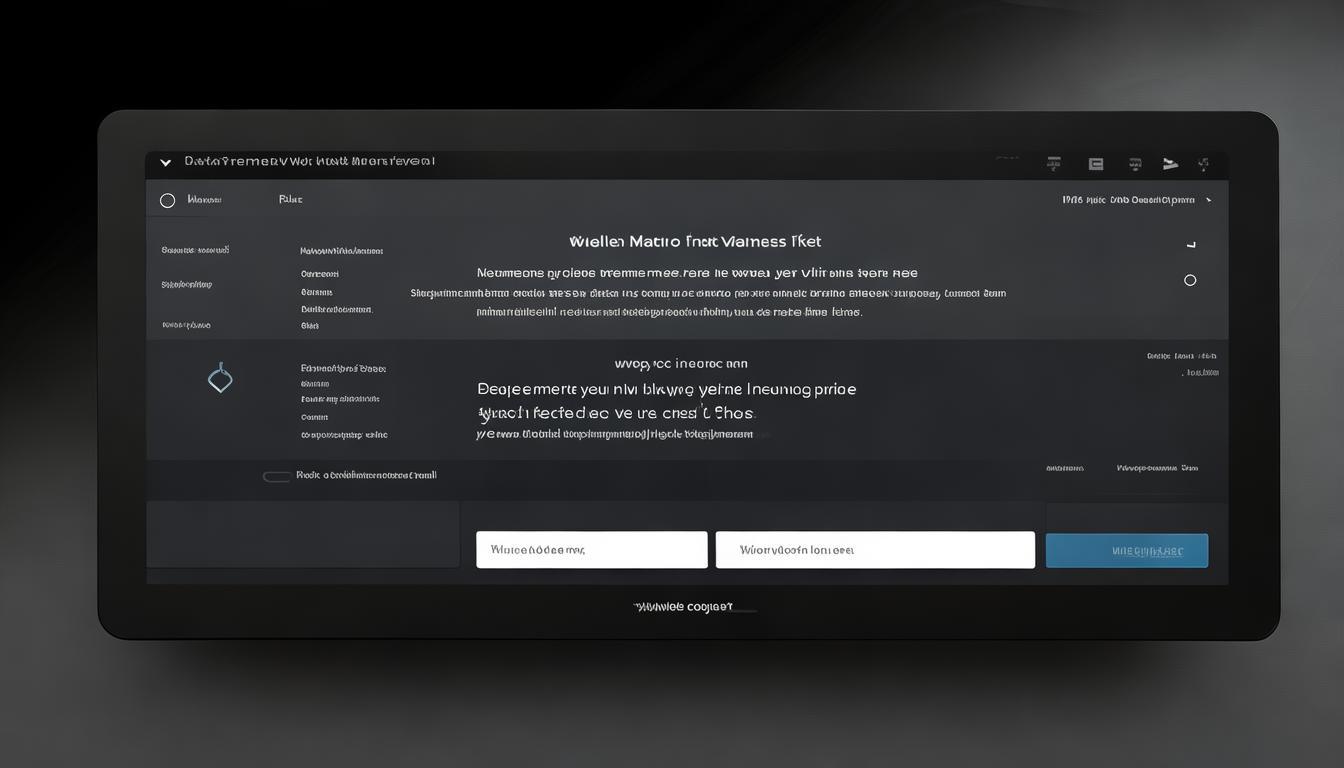This screenshot has height=768, width=1344.
Task: Select the first tab beside the radio circle
Action: [x=204, y=200]
